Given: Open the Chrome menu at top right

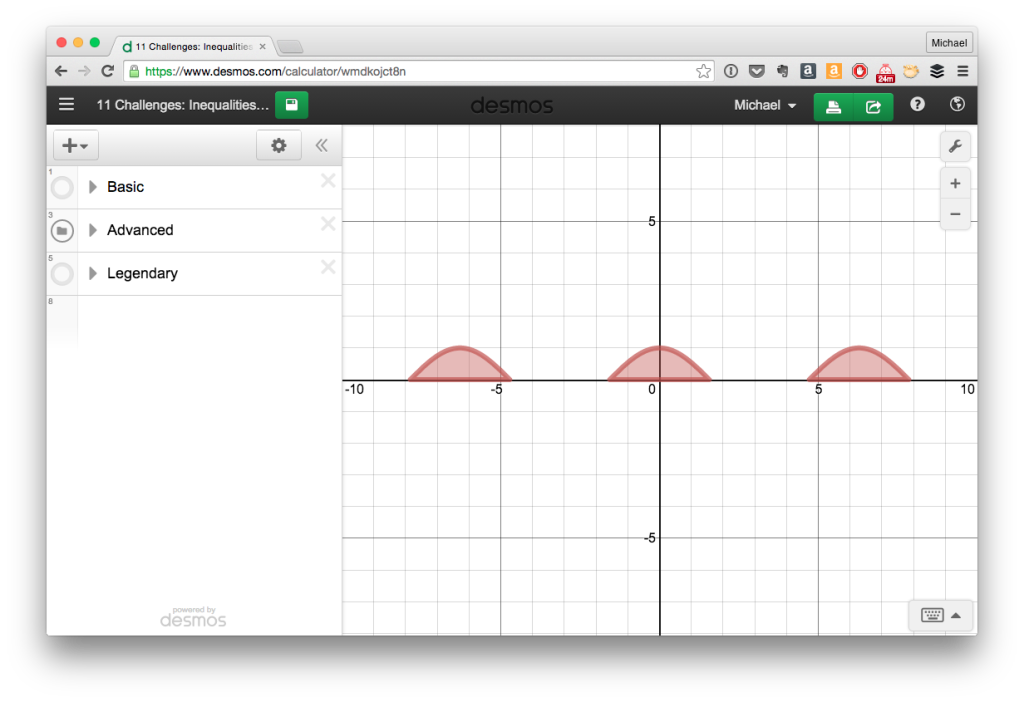Looking at the screenshot, I should pos(962,71).
